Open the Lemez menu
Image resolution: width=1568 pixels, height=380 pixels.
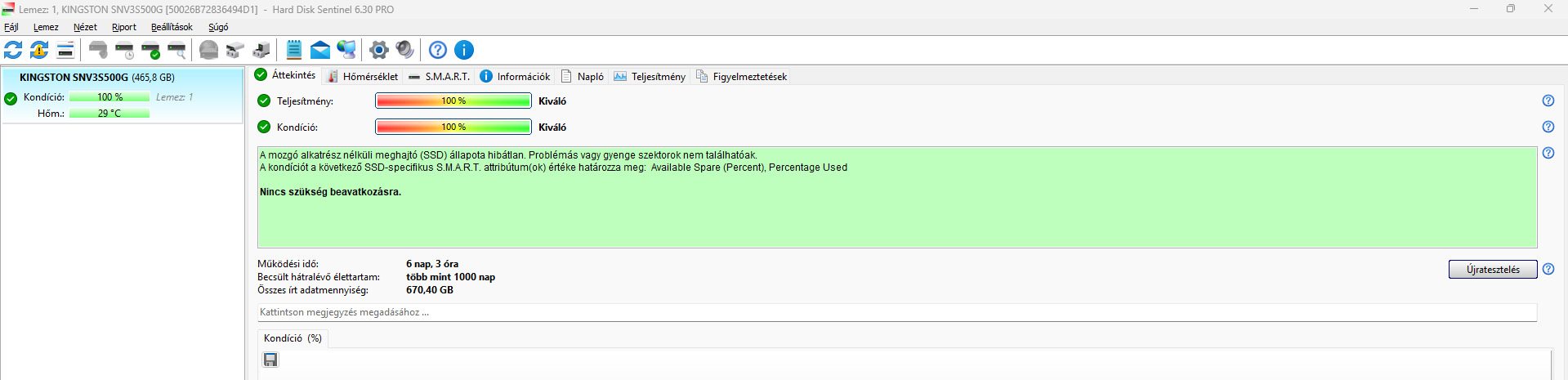[x=46, y=27]
